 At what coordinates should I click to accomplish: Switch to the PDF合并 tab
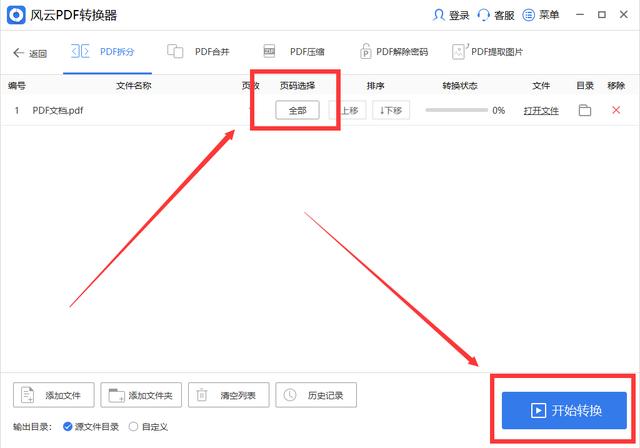coord(198,52)
